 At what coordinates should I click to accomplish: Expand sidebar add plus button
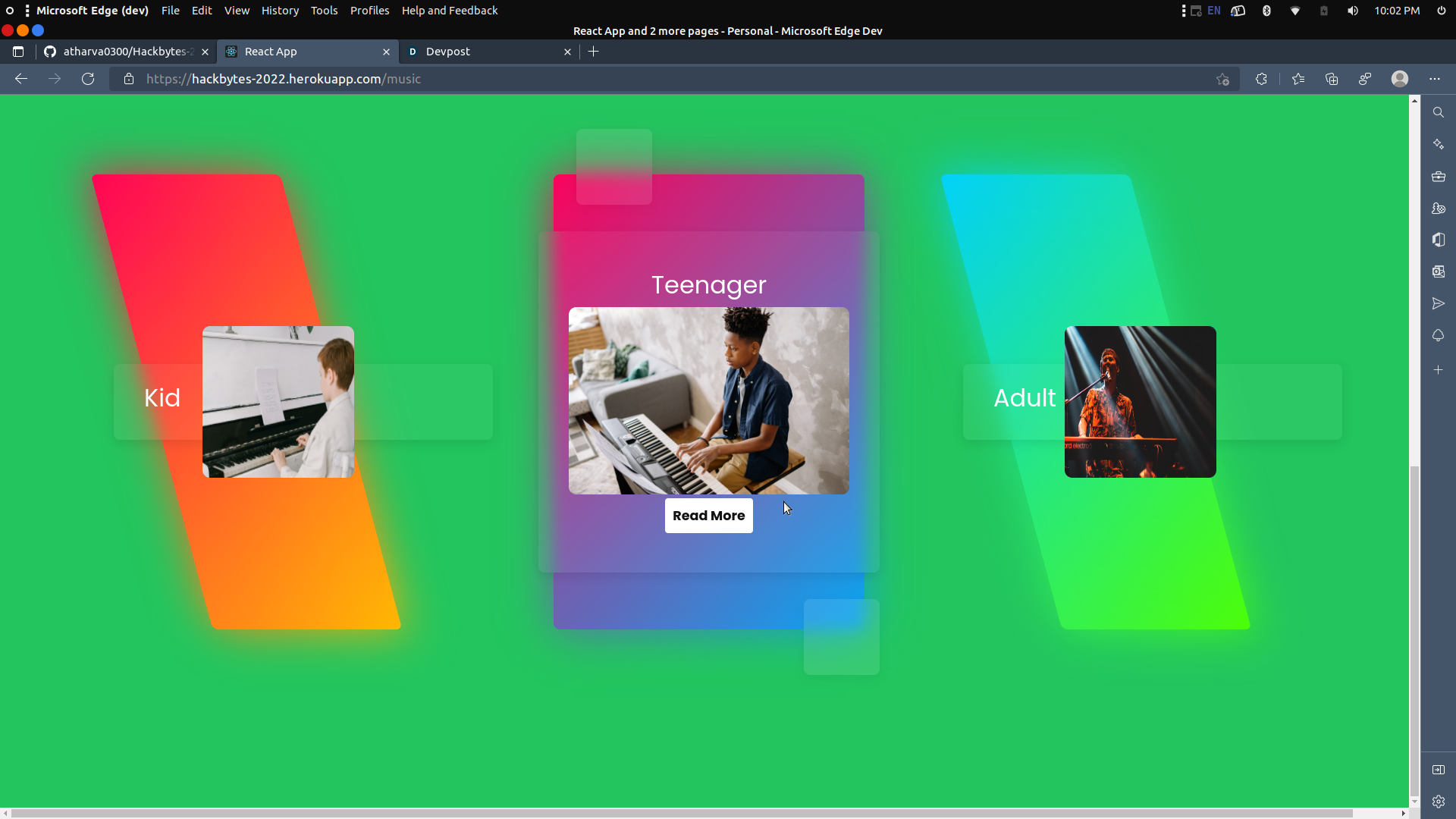[x=1438, y=370]
